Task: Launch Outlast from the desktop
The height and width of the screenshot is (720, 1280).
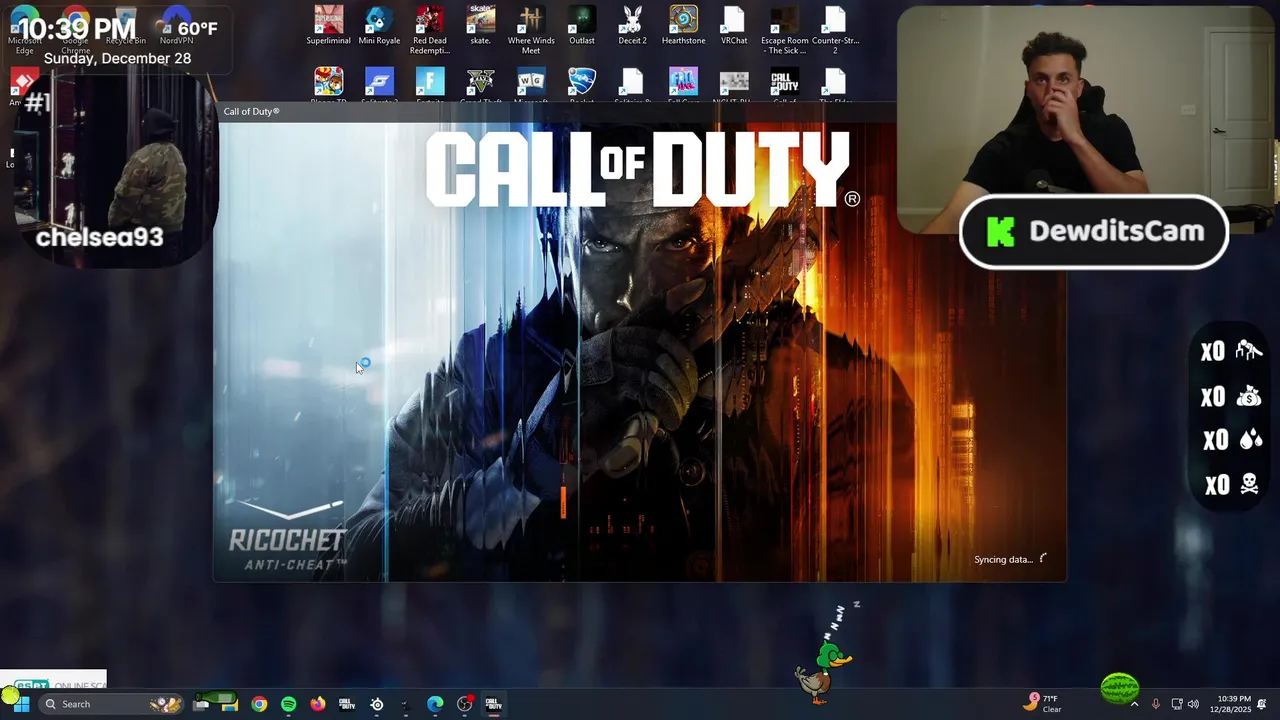Action: point(582,27)
